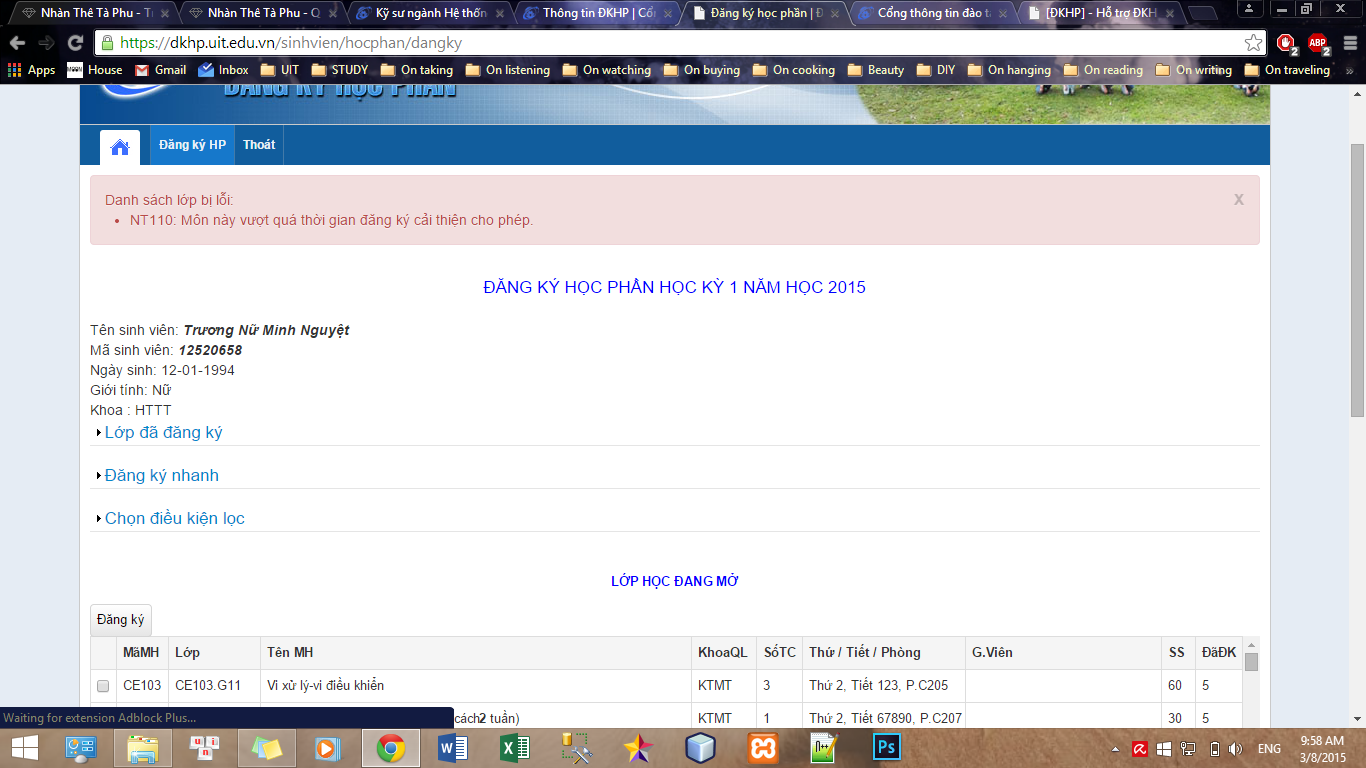Open the XAMPP icon in the taskbar
The width and height of the screenshot is (1366, 768).
point(763,747)
